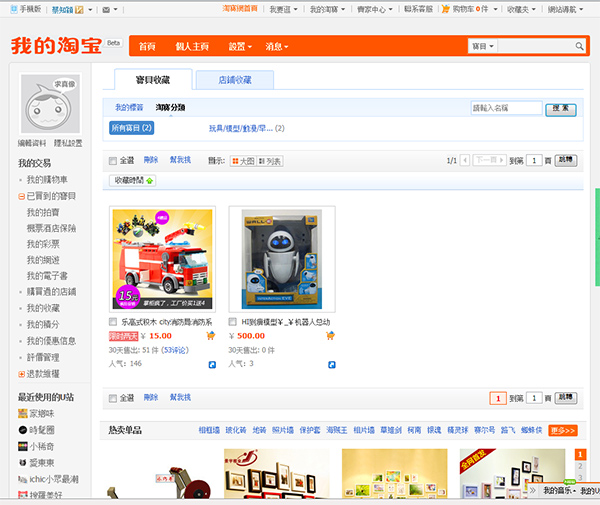The height and width of the screenshot is (505, 600).
Task: Open the search category 寶貝 dropdown
Action: coord(483,46)
